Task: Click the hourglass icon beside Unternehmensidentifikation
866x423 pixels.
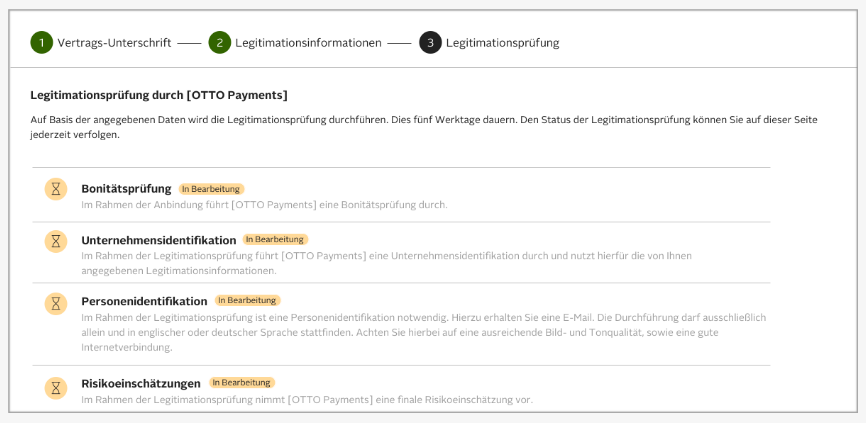Action: pyautogui.click(x=56, y=241)
